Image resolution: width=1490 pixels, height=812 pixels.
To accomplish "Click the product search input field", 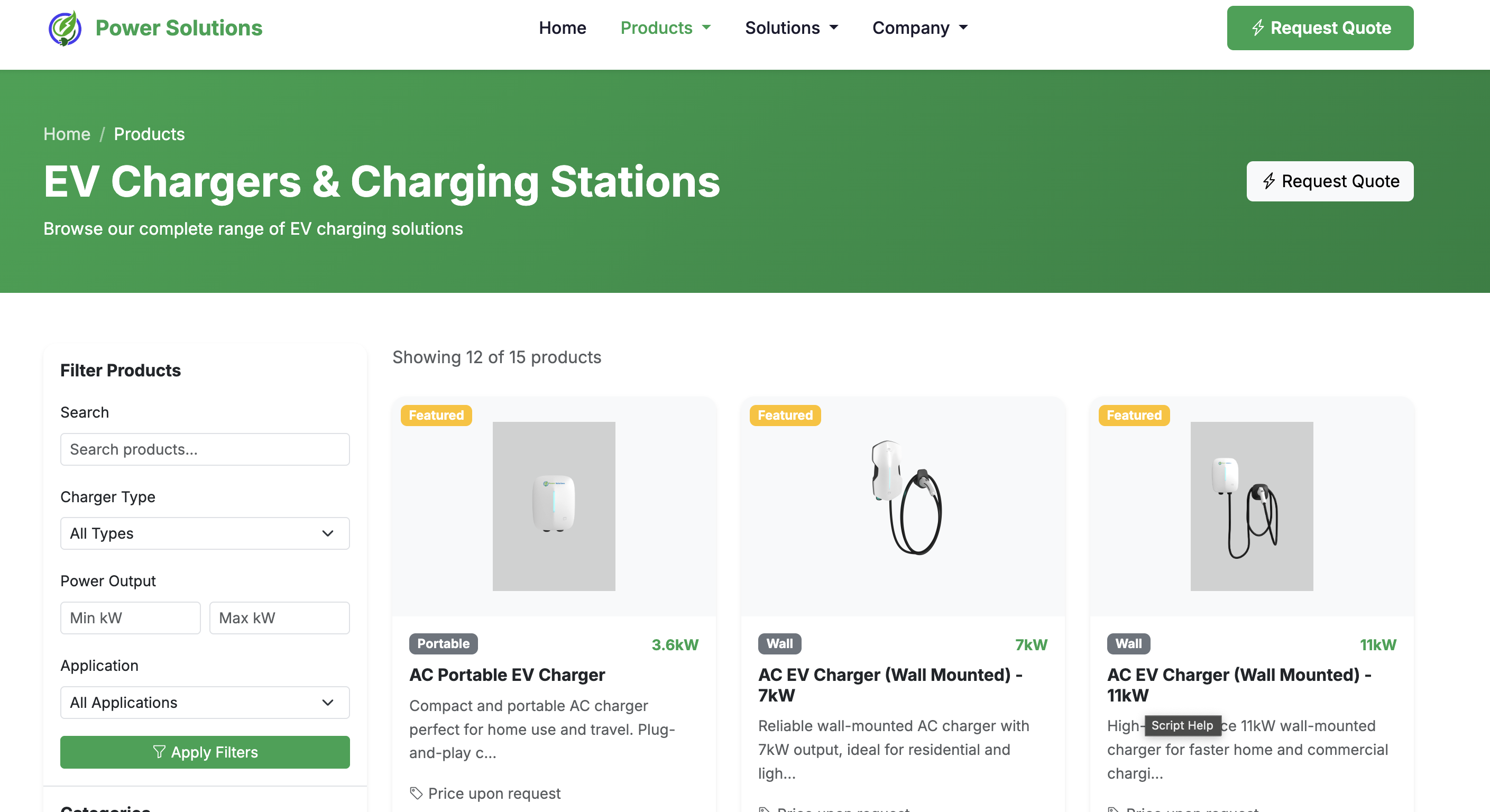I will point(205,449).
